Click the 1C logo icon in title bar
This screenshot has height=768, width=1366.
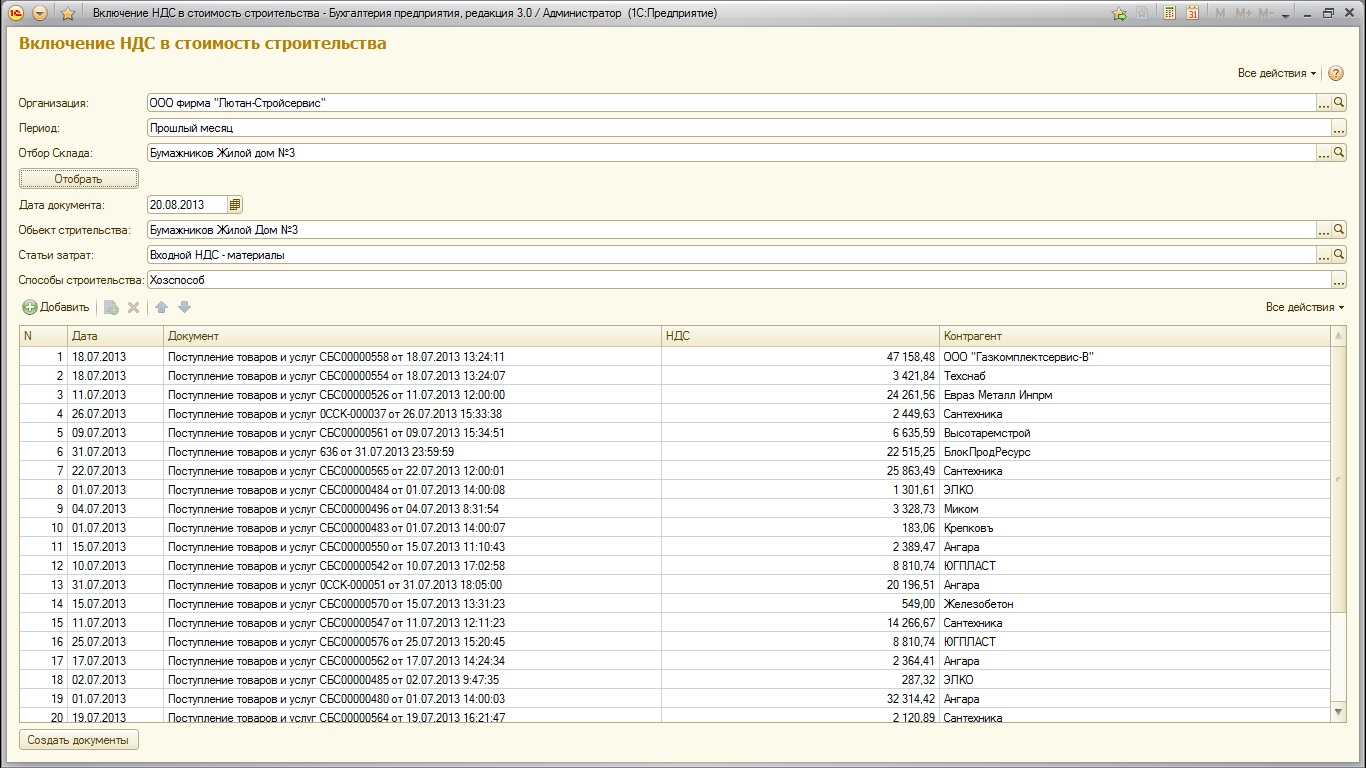coord(15,13)
